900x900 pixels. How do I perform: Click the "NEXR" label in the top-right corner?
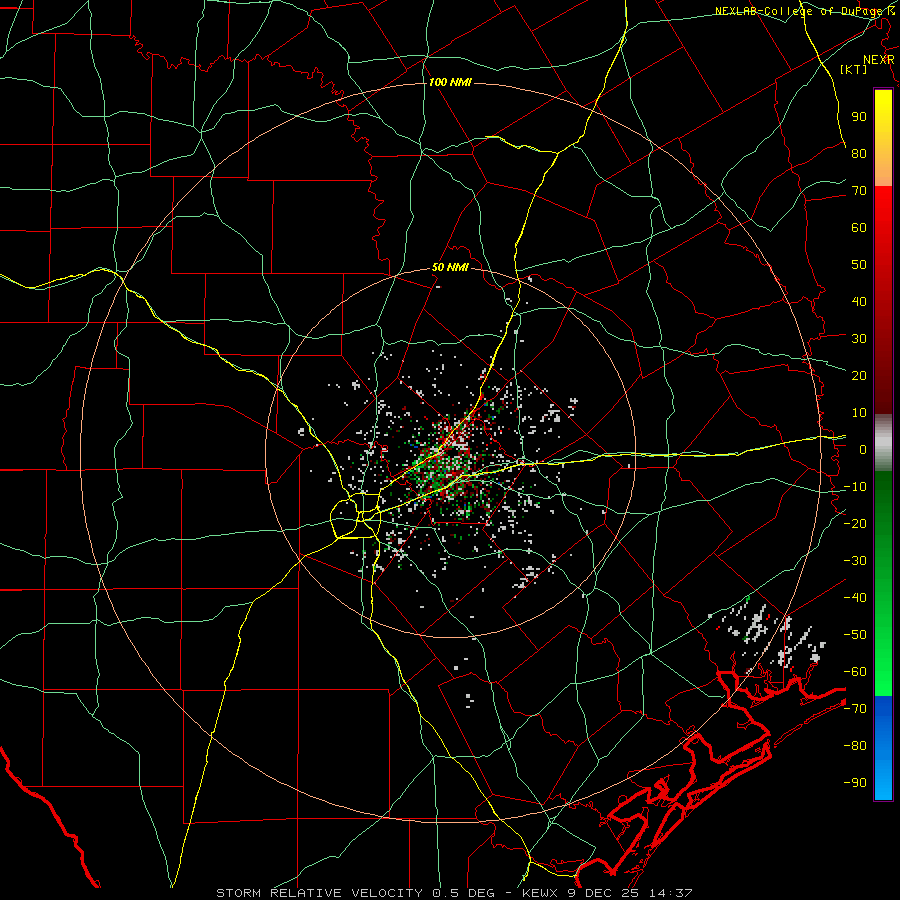click(x=879, y=60)
